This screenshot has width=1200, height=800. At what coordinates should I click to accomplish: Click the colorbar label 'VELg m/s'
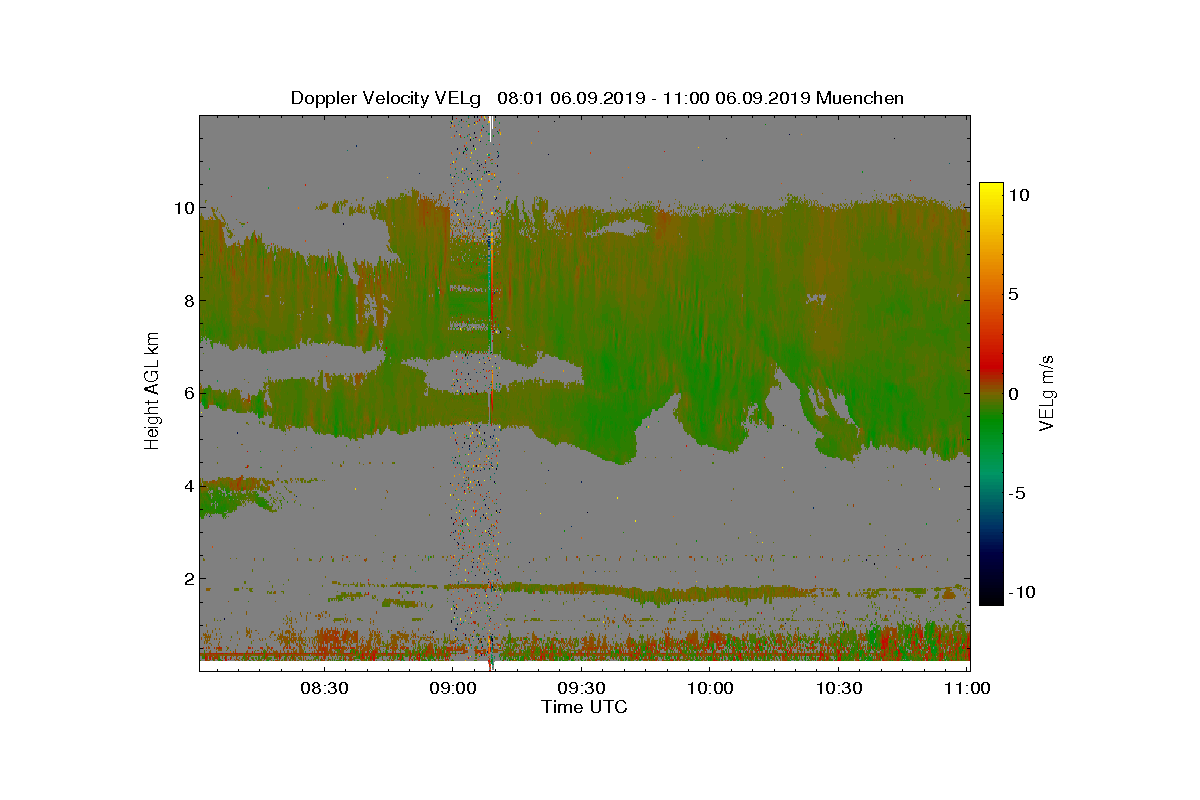coord(1048,393)
